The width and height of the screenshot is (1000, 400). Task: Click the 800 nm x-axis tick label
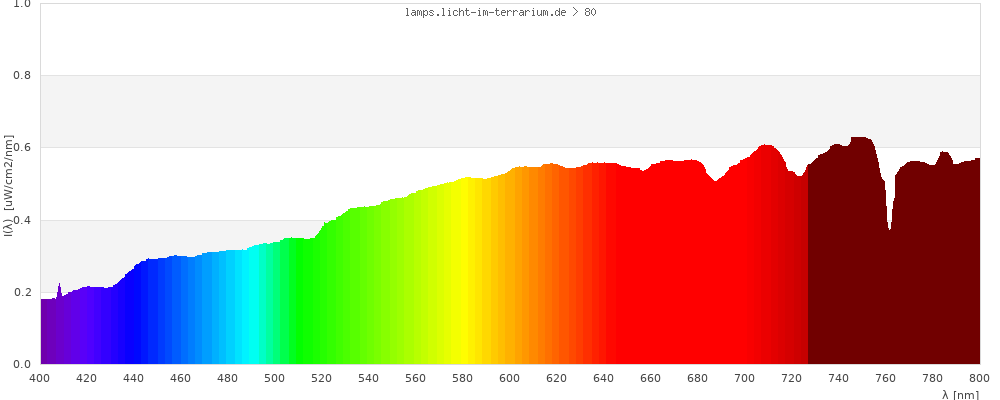pyautogui.click(x=979, y=378)
